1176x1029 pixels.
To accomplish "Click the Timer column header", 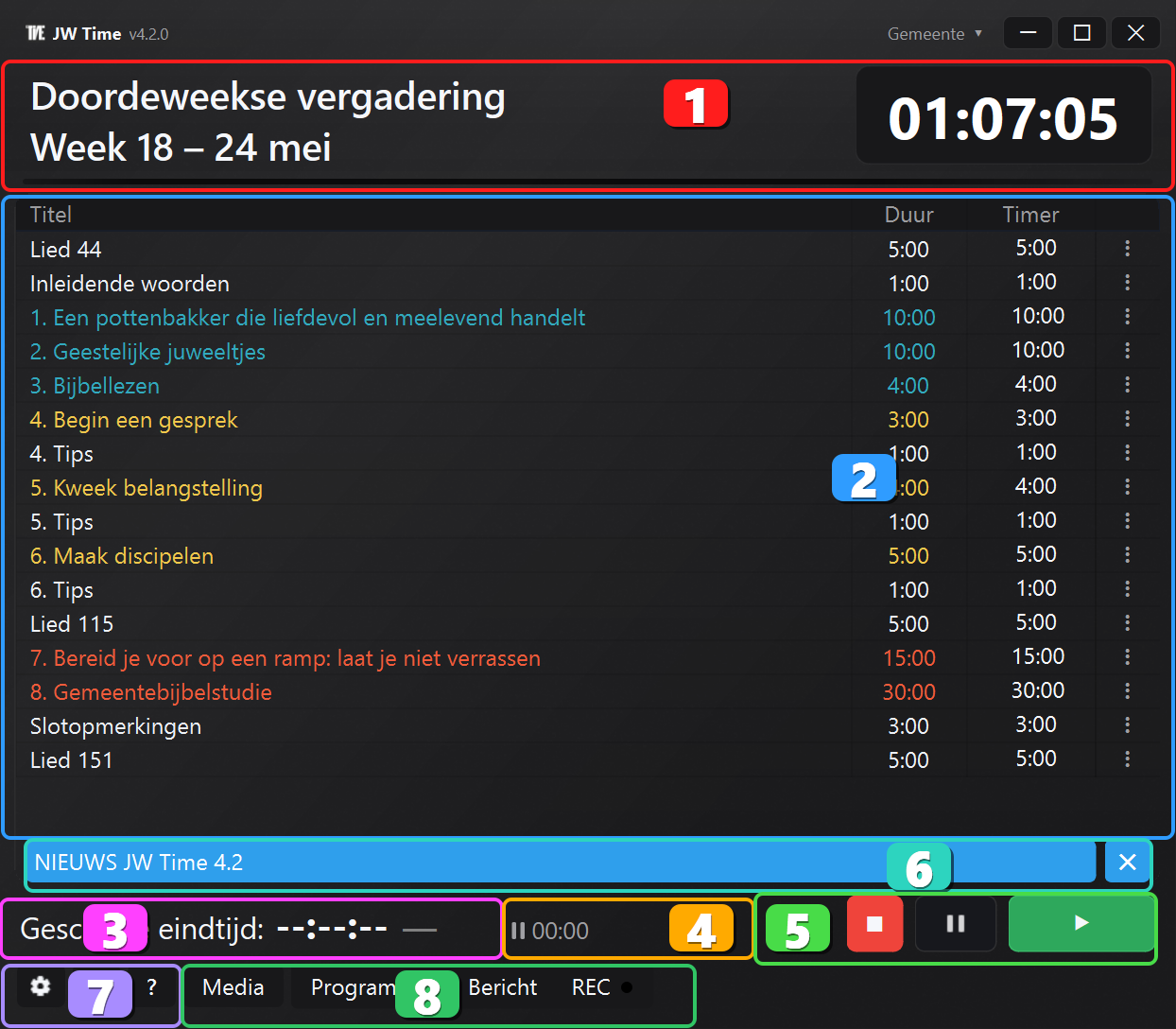I will click(1030, 215).
